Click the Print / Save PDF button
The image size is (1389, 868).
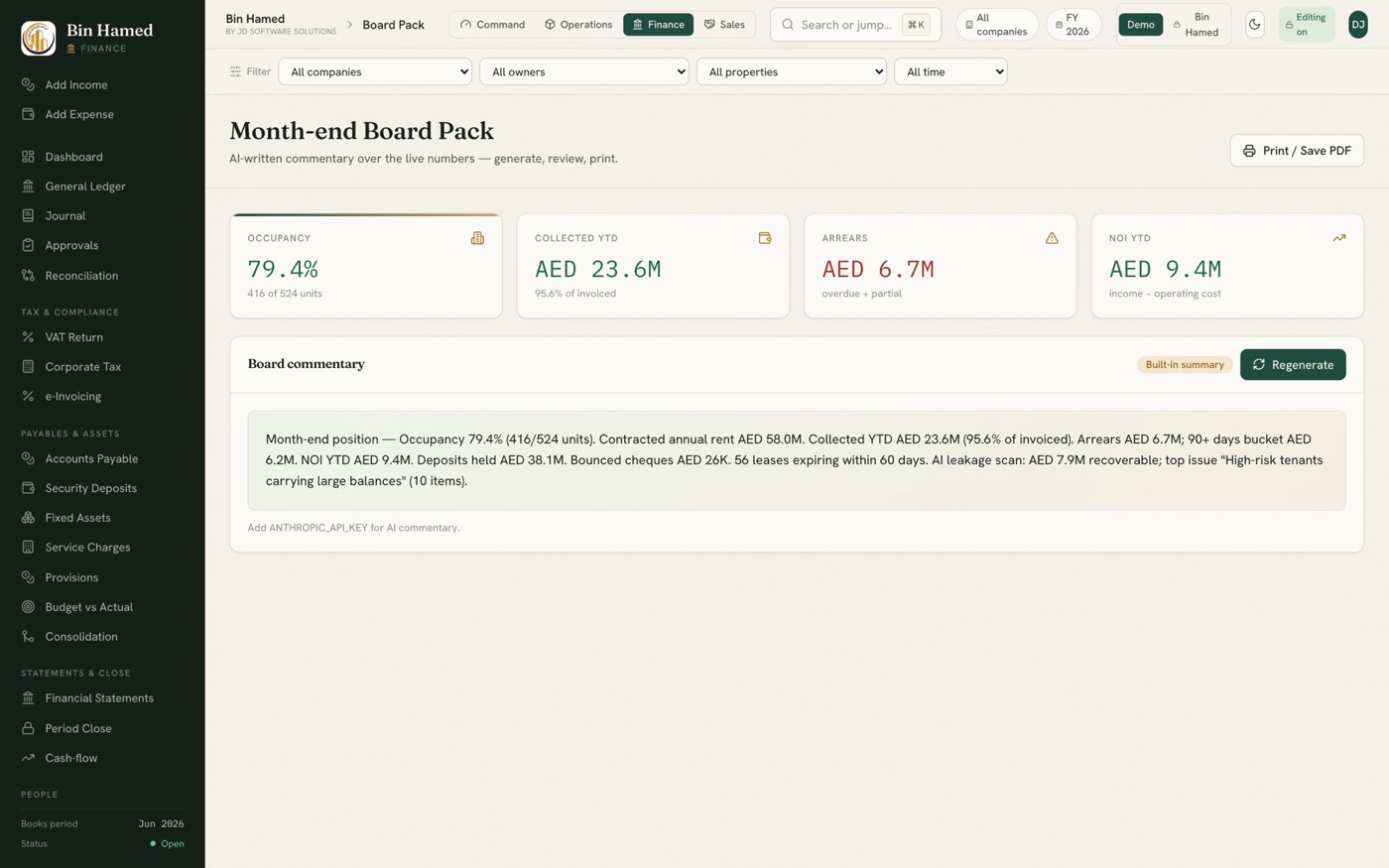coord(1297,151)
